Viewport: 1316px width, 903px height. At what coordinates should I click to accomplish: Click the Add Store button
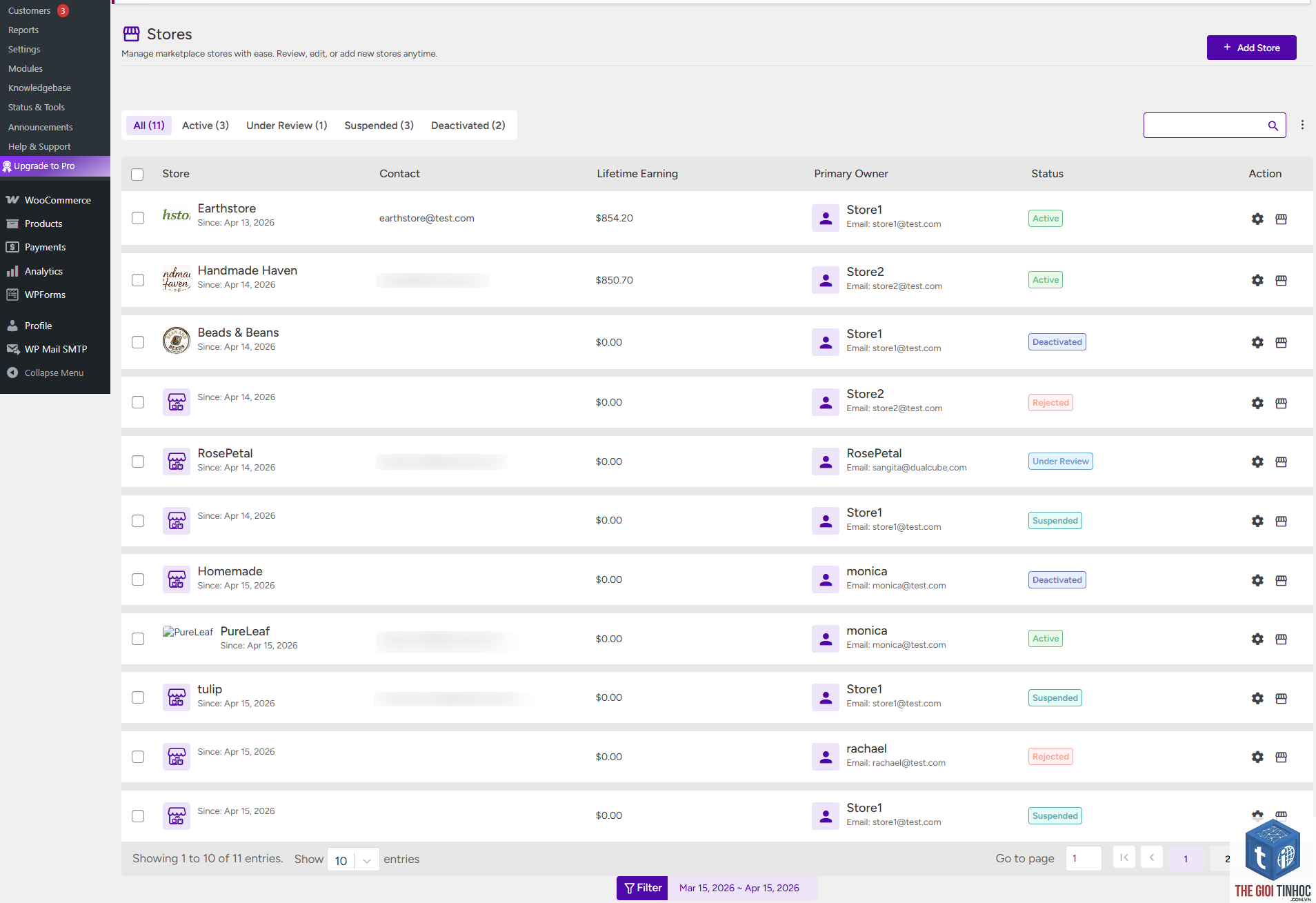(1251, 48)
